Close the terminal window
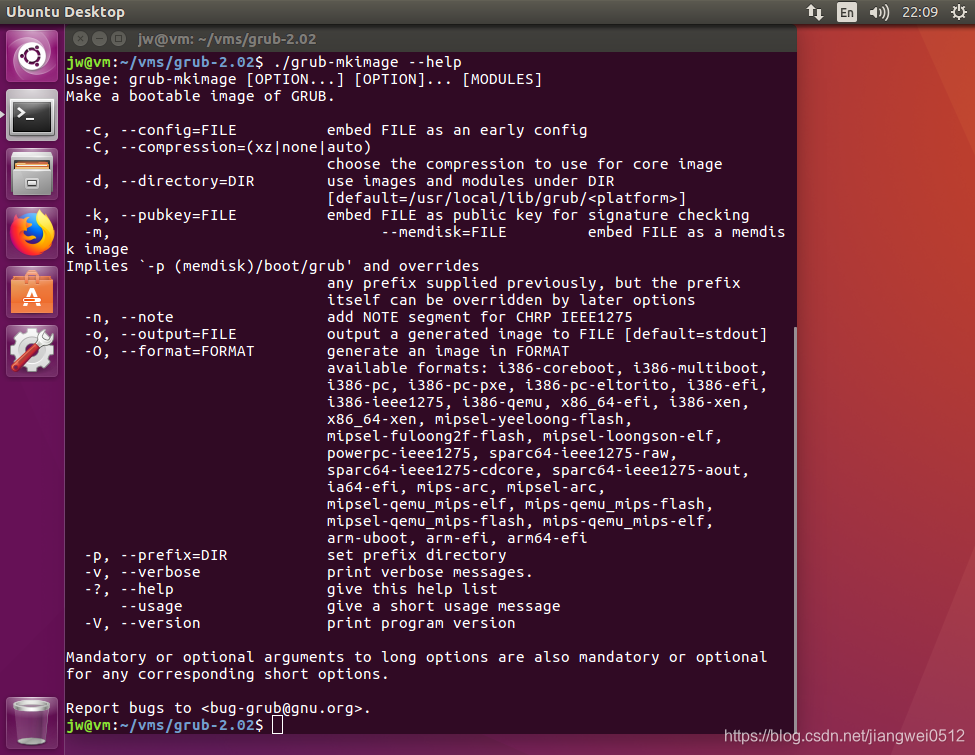Image resolution: width=975 pixels, height=755 pixels. [80, 39]
